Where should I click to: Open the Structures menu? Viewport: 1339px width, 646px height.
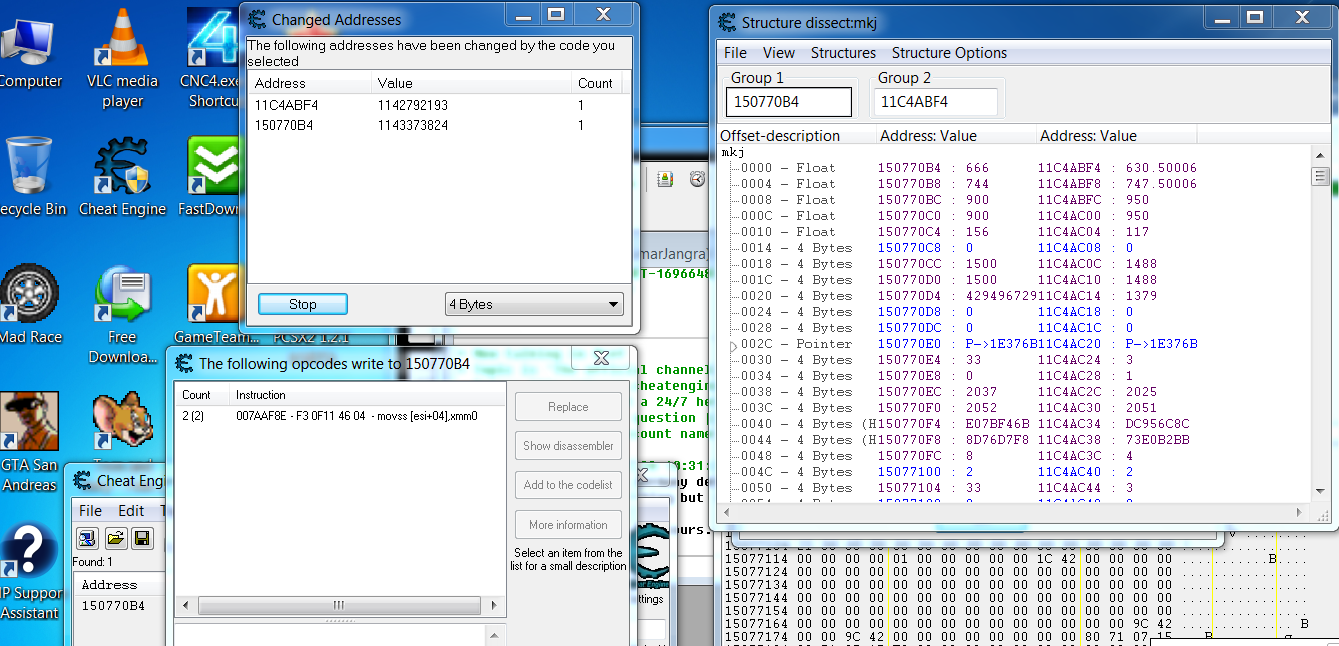coord(843,53)
